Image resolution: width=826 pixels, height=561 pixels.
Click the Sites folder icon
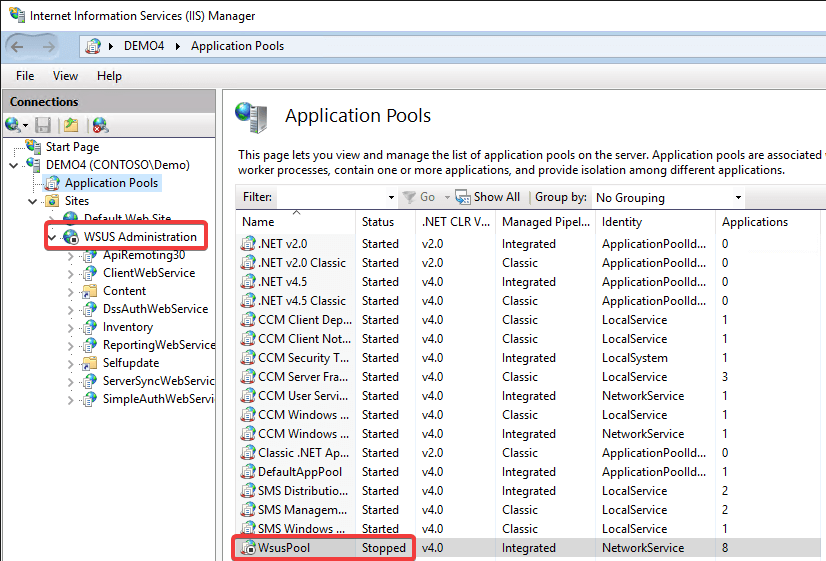52,201
